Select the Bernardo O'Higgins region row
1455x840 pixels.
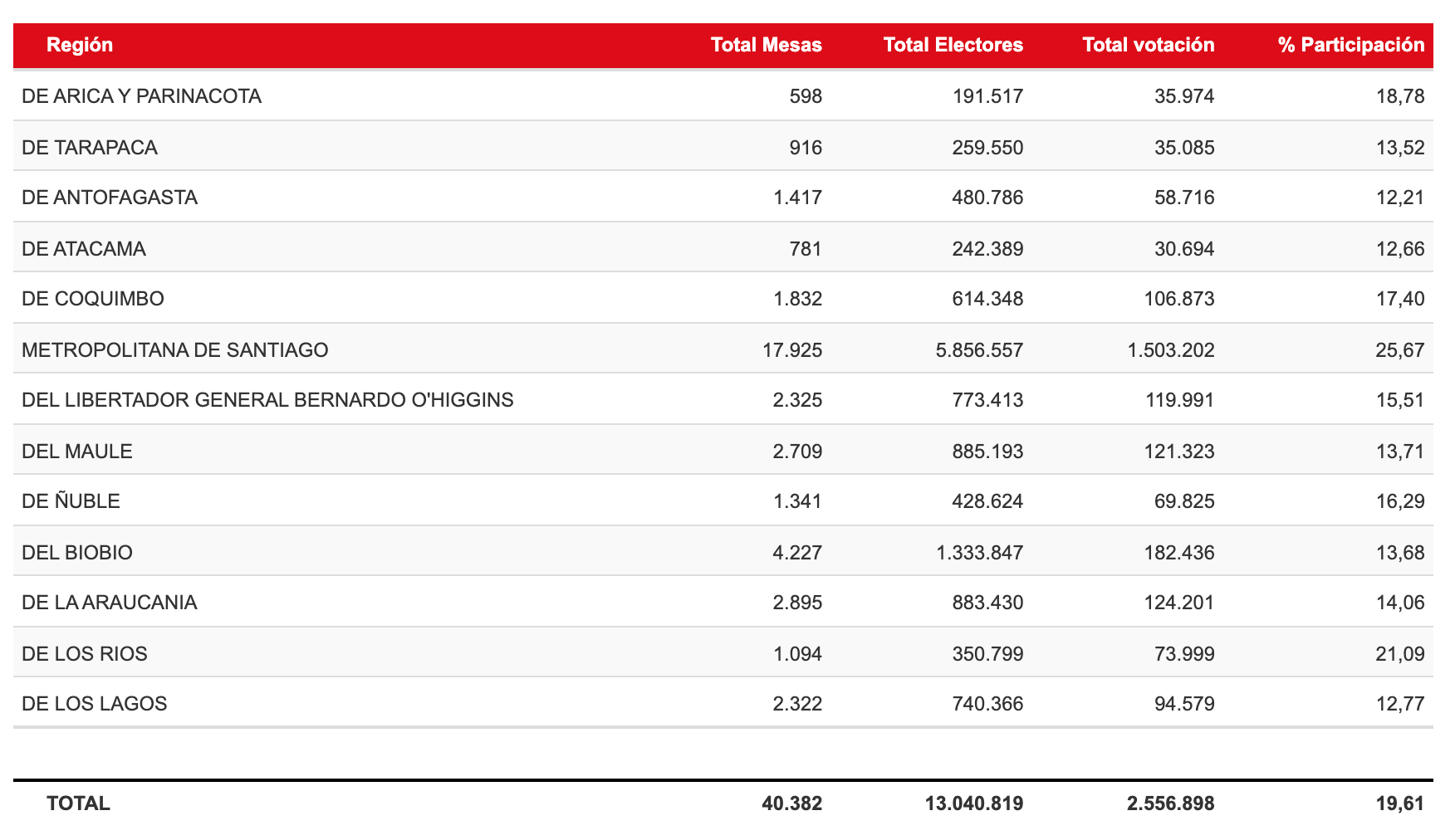[267, 400]
